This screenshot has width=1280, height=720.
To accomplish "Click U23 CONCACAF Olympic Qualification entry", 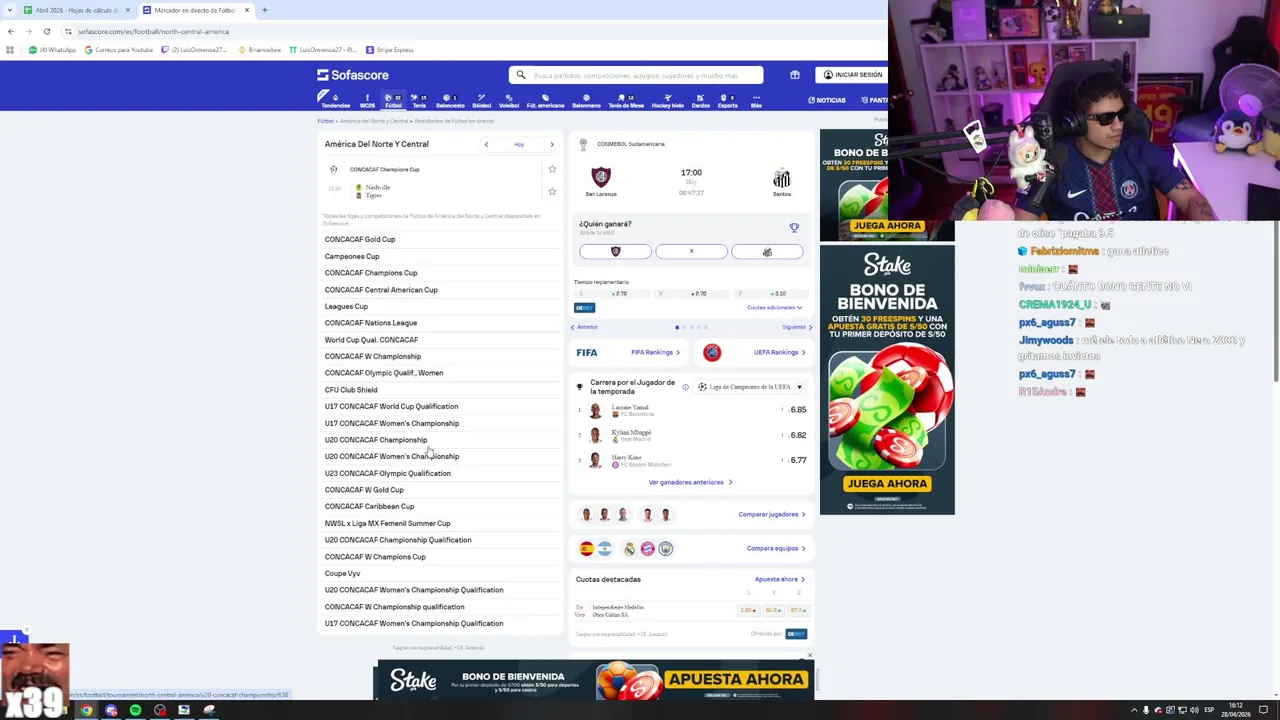I will 387,473.
